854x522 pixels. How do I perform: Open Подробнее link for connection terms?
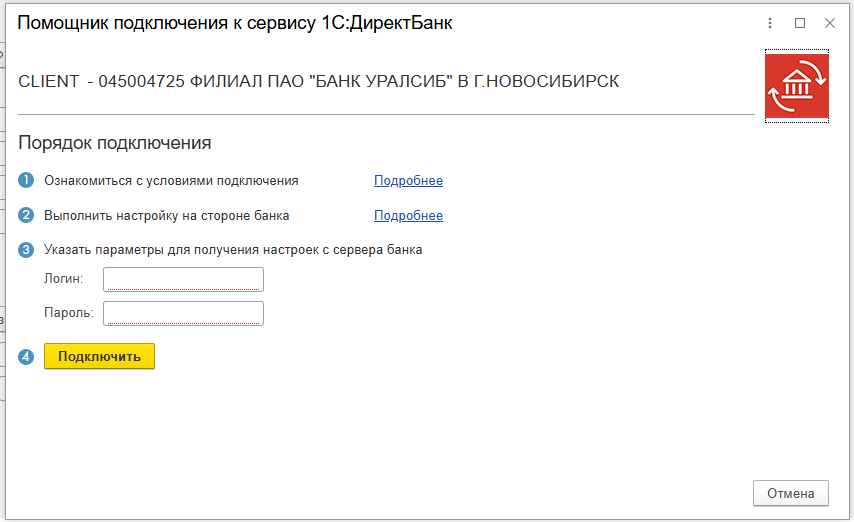[x=408, y=180]
